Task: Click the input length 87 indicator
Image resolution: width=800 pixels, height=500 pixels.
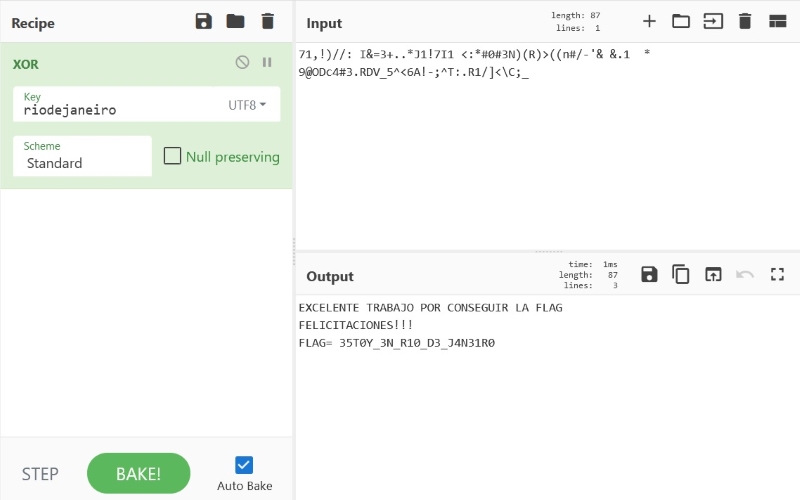Action: [576, 15]
